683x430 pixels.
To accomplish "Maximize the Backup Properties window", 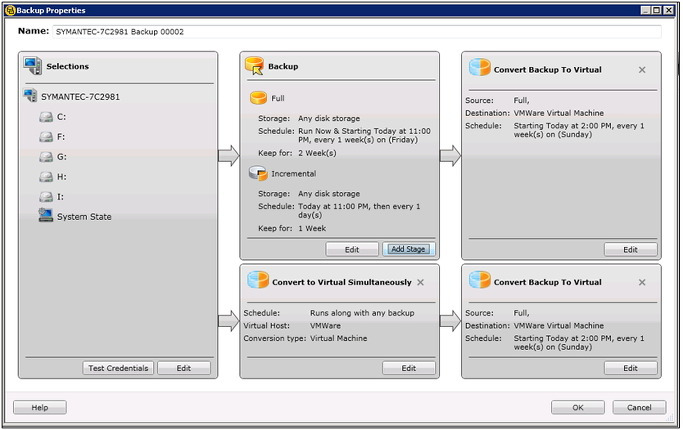I will (x=656, y=10).
